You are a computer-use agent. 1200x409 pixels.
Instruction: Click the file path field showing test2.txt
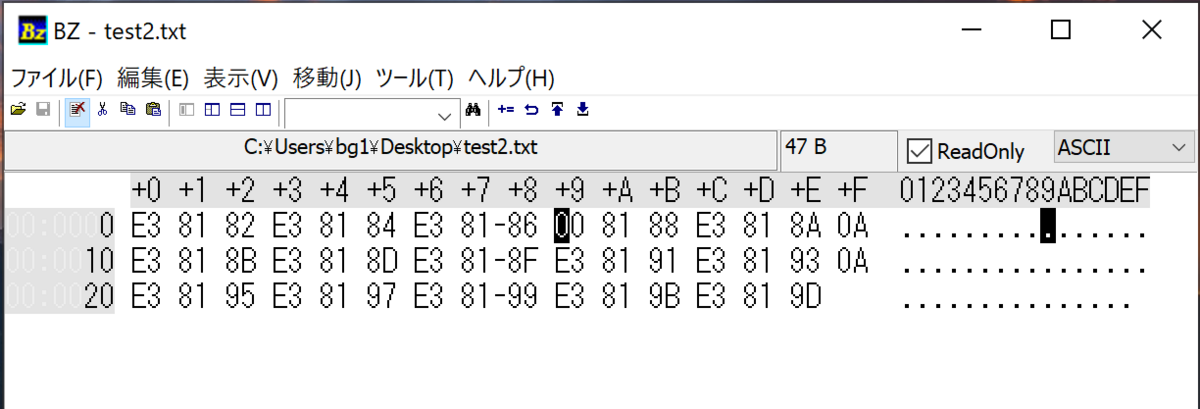click(392, 148)
